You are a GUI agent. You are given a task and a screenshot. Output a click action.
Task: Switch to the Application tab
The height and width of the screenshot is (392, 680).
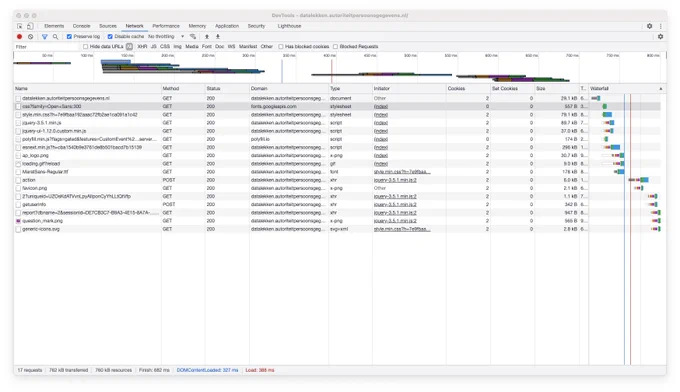(227, 26)
